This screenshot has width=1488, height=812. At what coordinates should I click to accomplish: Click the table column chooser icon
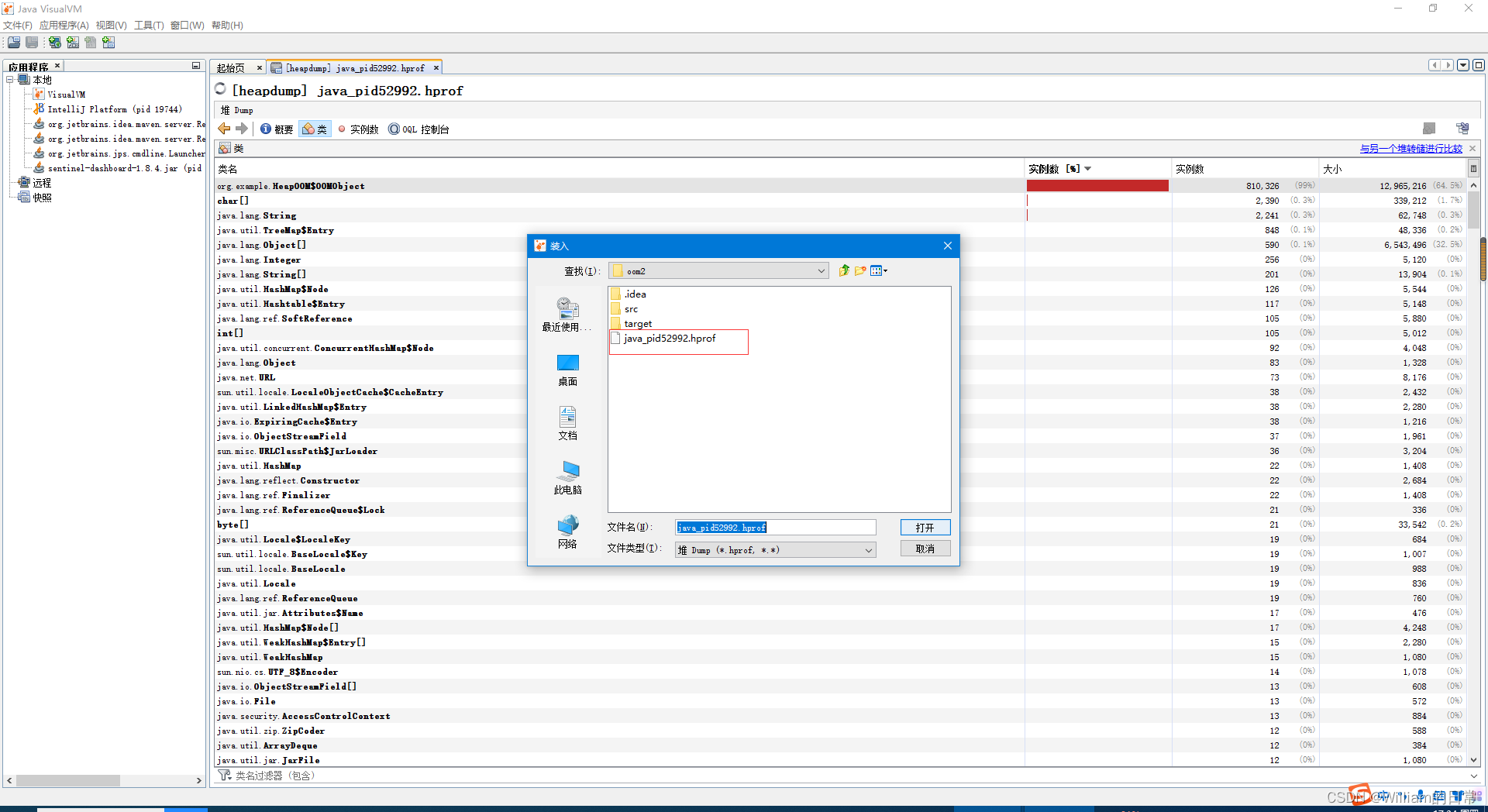(x=1473, y=169)
